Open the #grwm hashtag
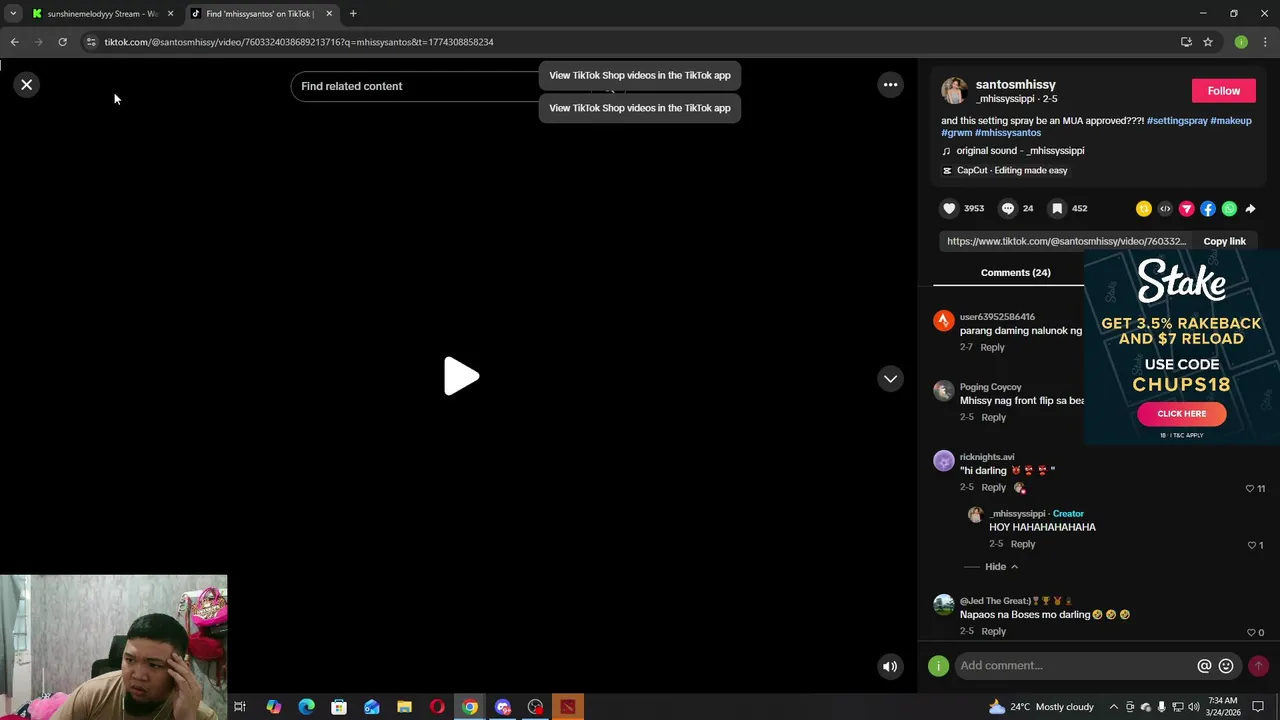This screenshot has width=1280, height=720. (x=956, y=133)
